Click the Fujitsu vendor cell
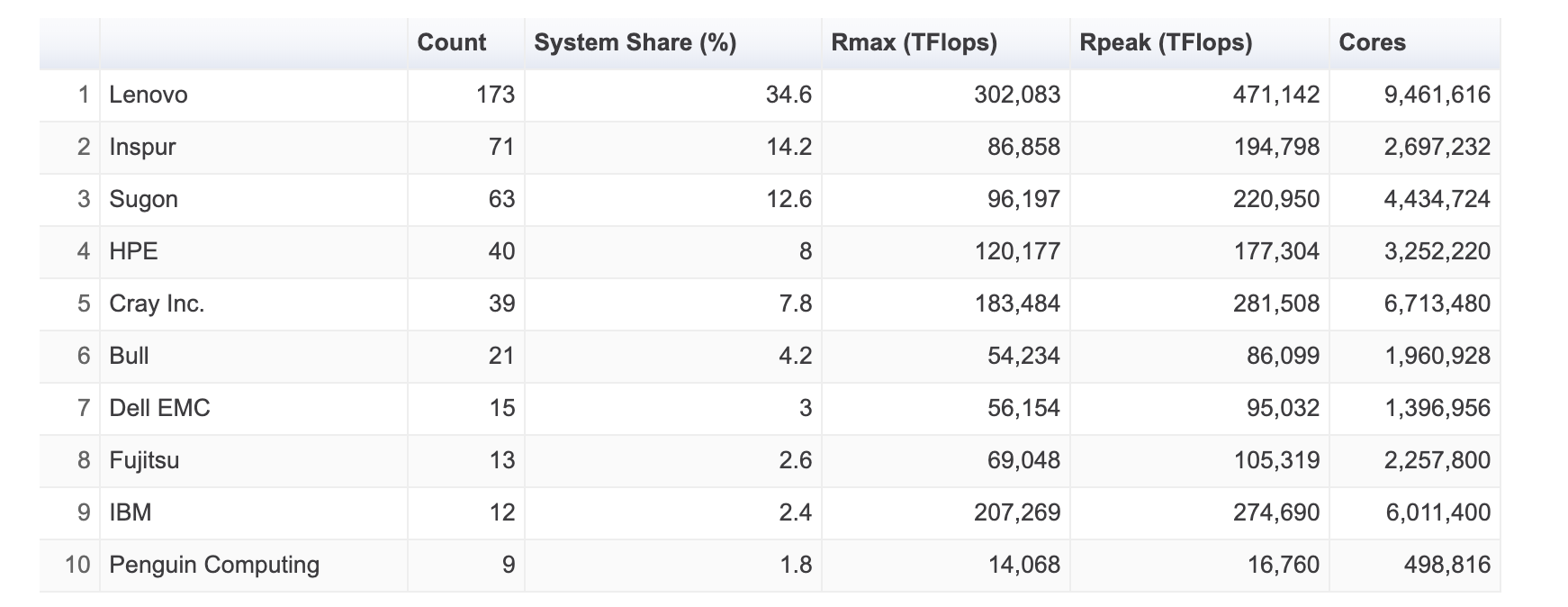This screenshot has height=607, width=1568. 144,460
